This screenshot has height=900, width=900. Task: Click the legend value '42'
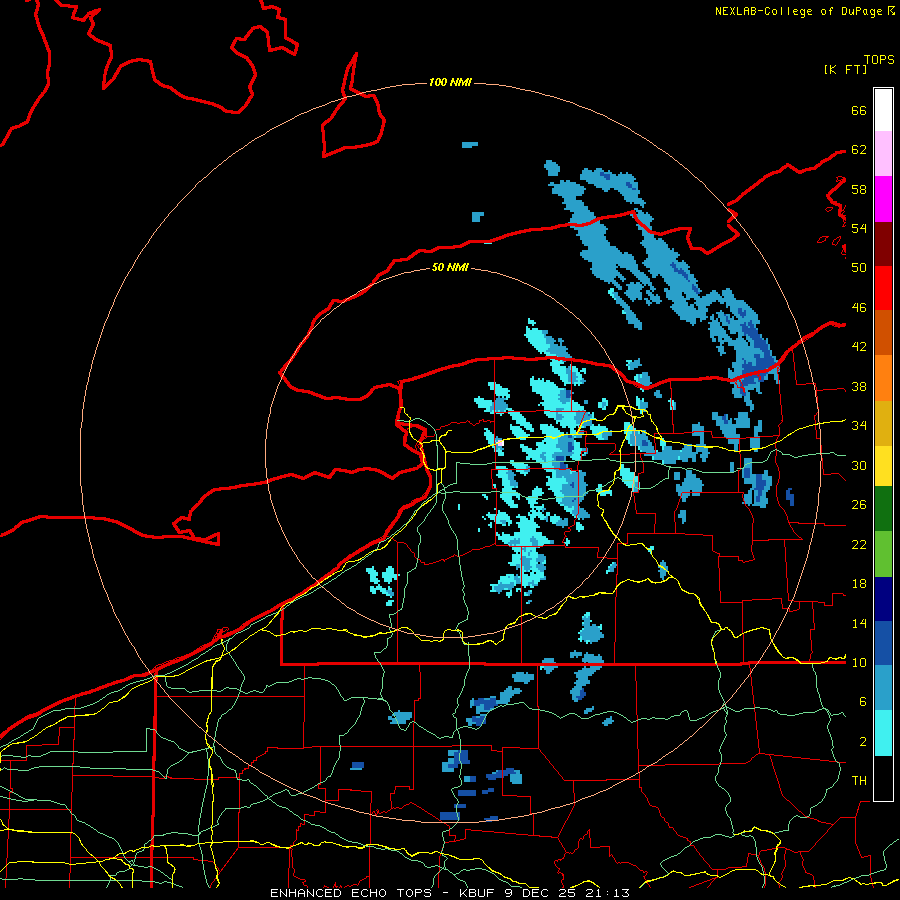(x=859, y=347)
